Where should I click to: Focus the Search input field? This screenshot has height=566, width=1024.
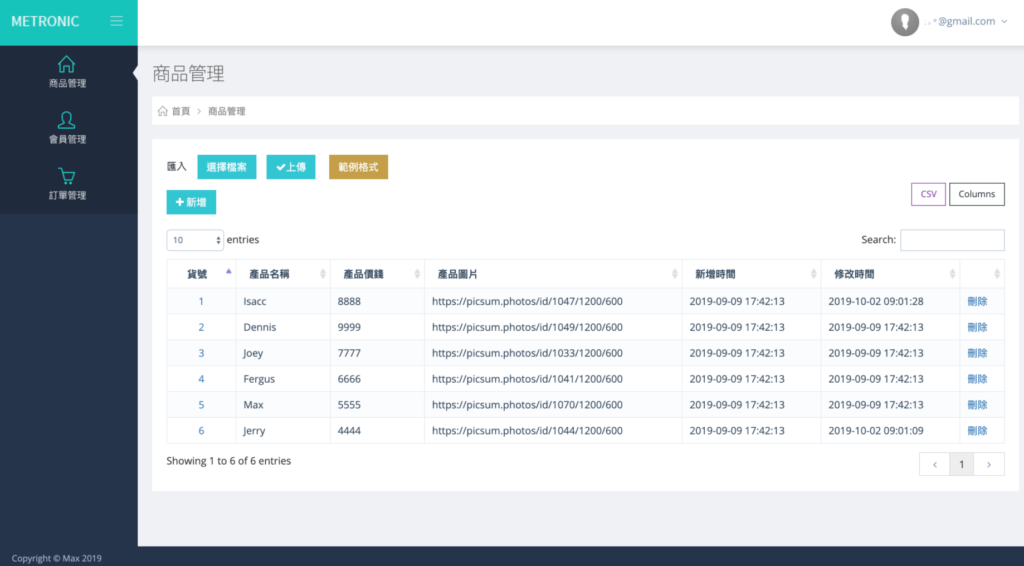(x=952, y=240)
